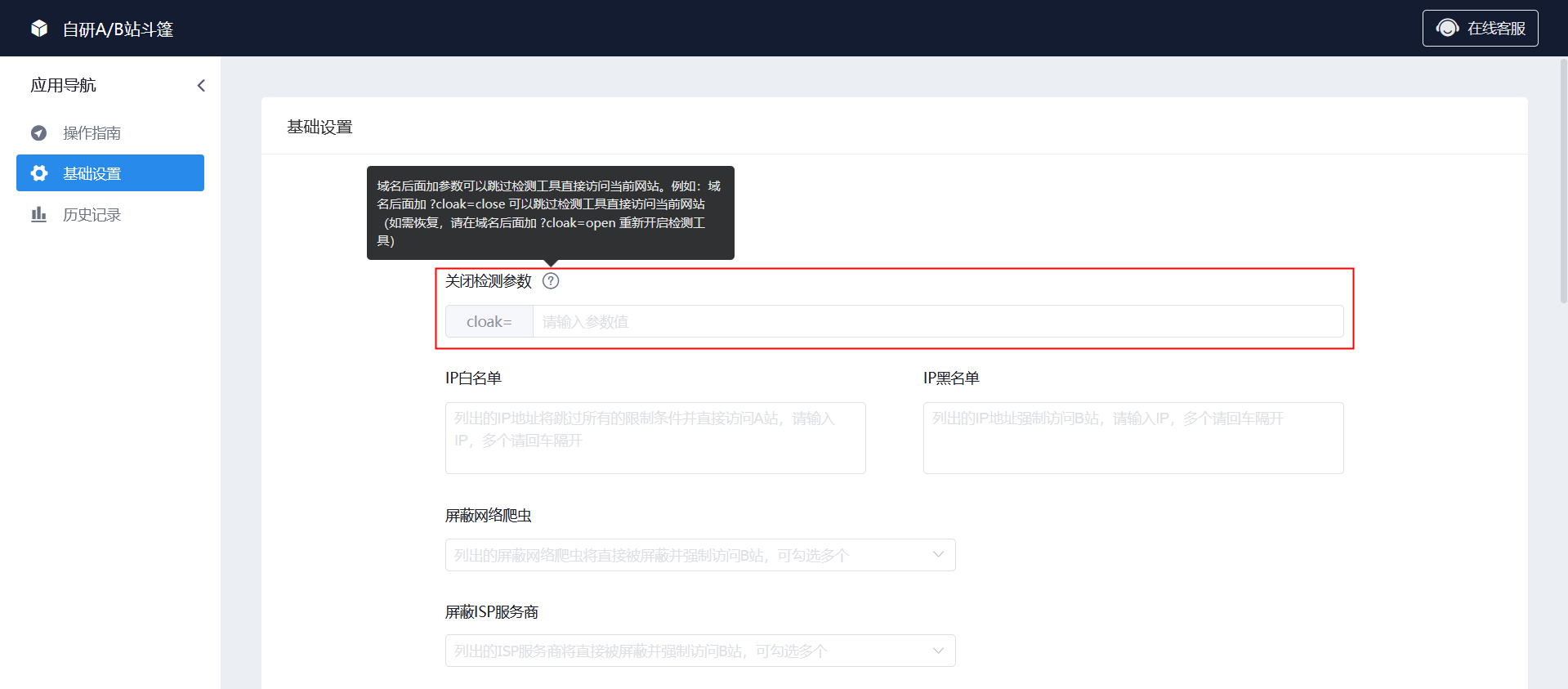The width and height of the screenshot is (1568, 689).
Task: Click the compass icon next to 操作指南
Action: (x=38, y=132)
